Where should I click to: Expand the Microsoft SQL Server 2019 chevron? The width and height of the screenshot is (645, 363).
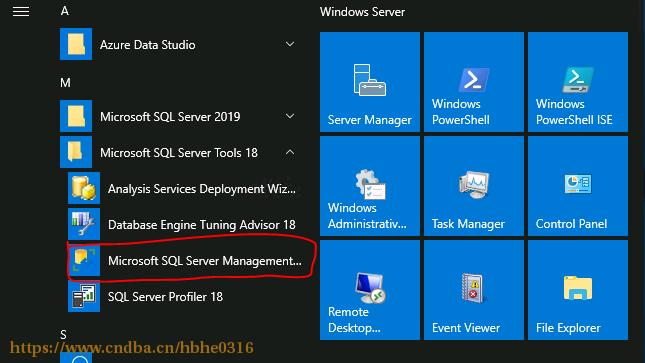[290, 116]
